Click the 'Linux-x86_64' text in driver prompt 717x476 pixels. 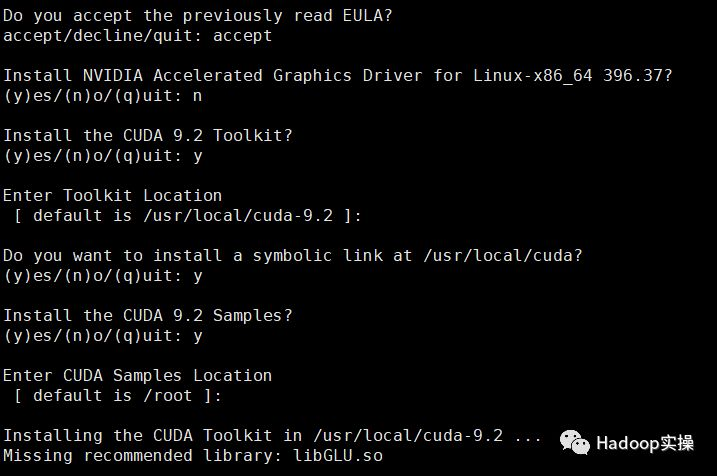(533, 76)
